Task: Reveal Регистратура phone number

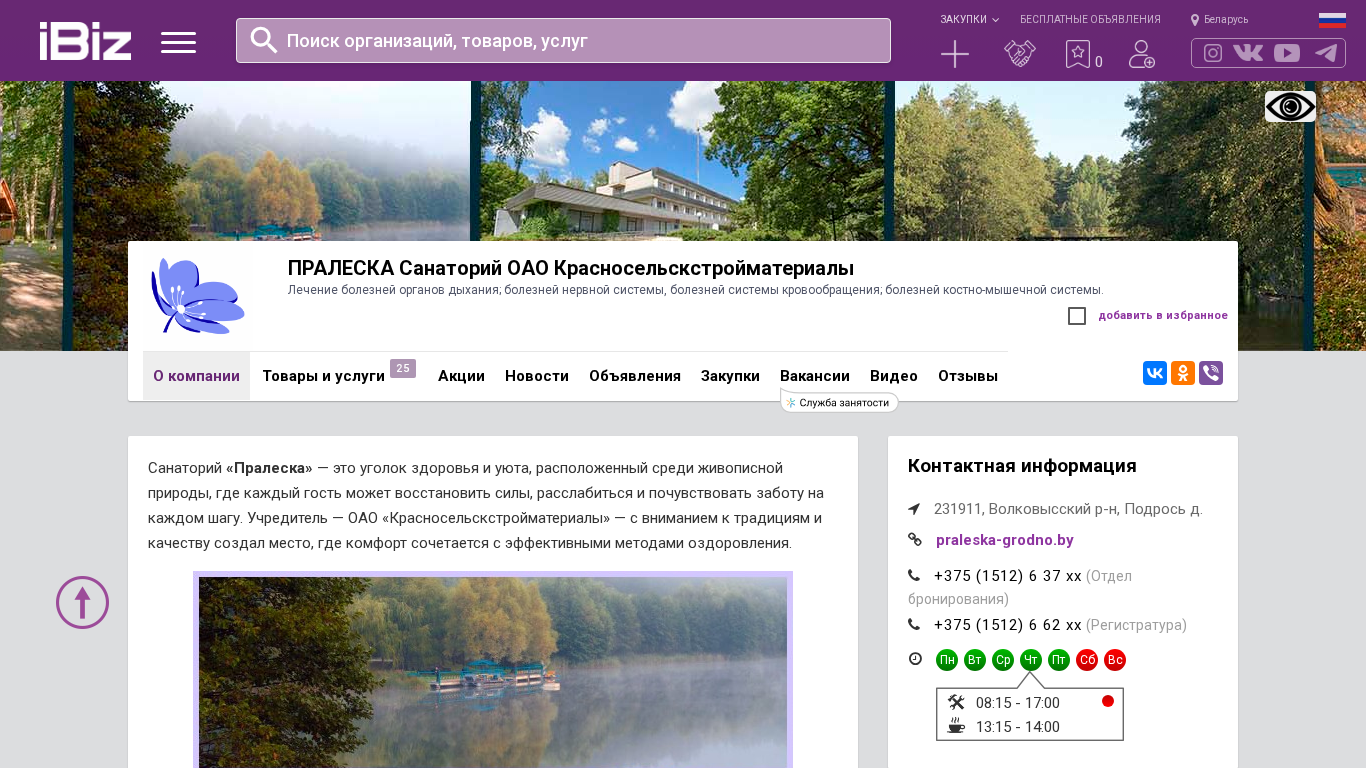Action: click(1008, 625)
